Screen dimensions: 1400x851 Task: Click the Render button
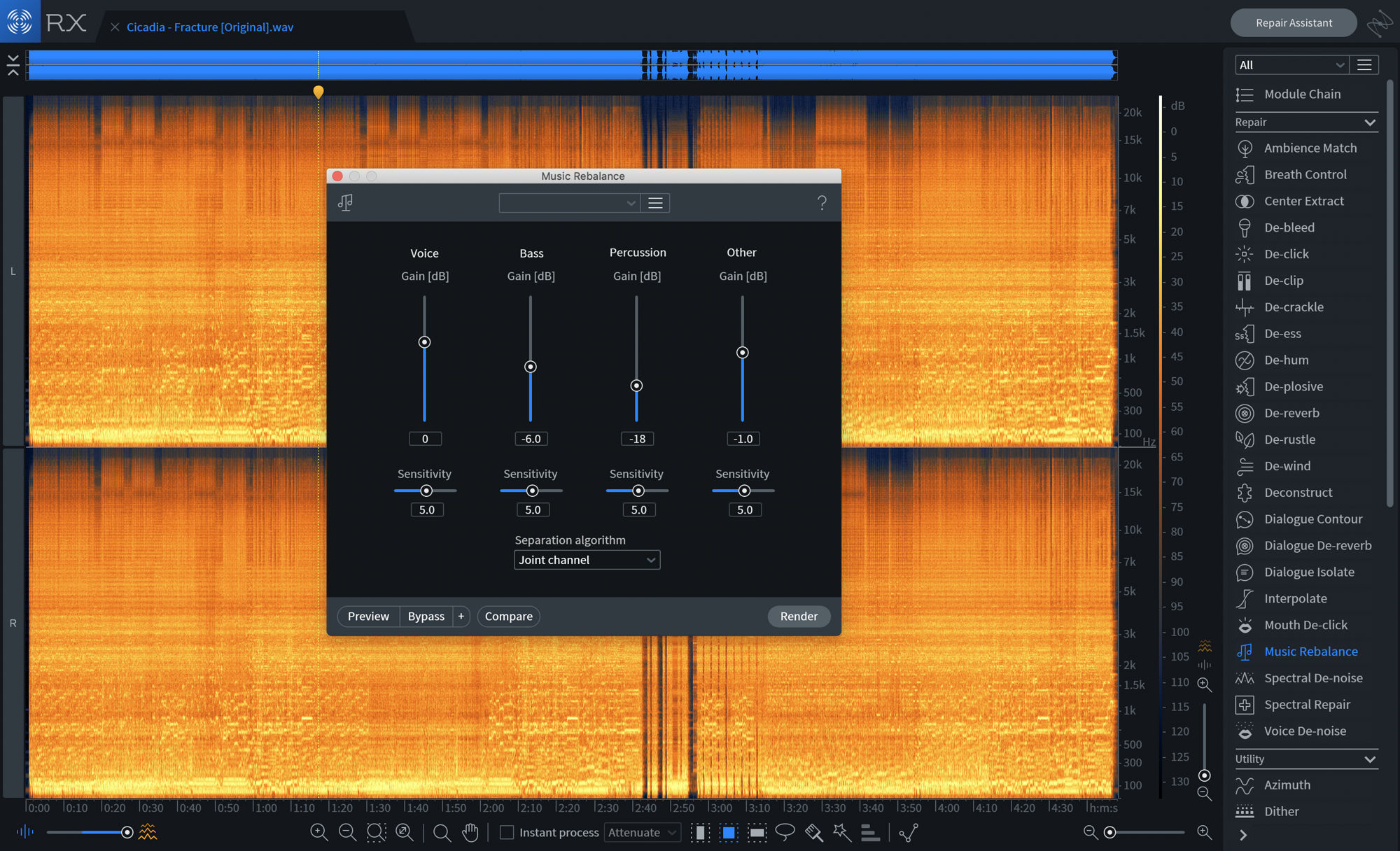tap(798, 616)
